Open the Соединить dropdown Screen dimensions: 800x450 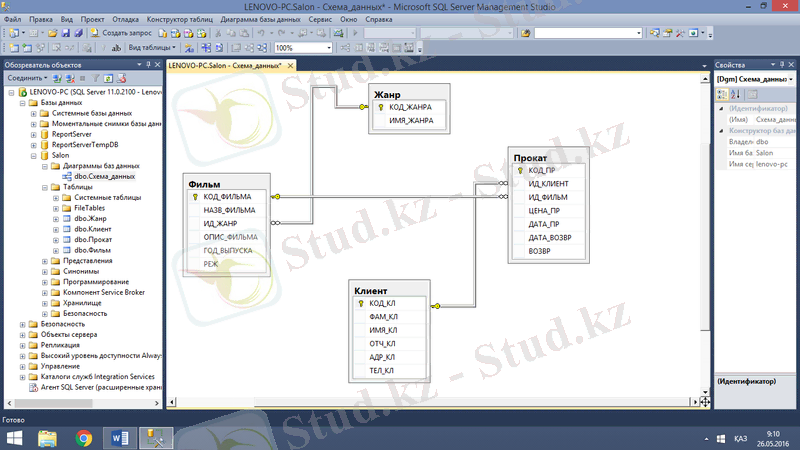(x=27, y=79)
